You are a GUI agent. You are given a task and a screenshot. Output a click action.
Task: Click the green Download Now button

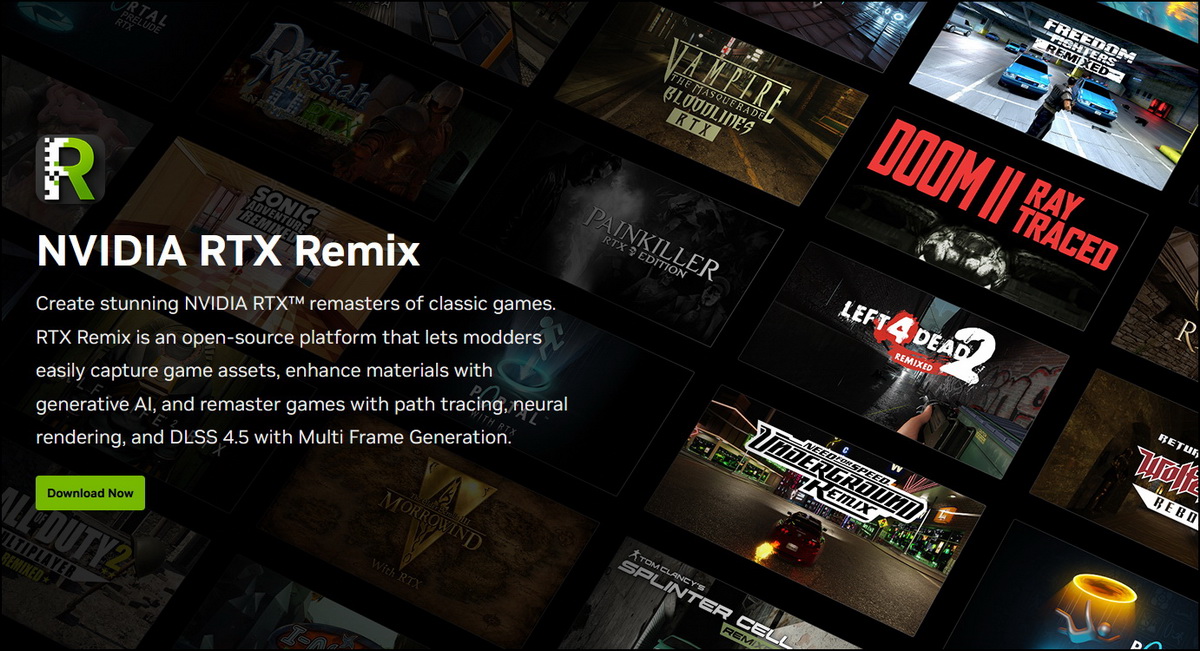click(x=90, y=493)
